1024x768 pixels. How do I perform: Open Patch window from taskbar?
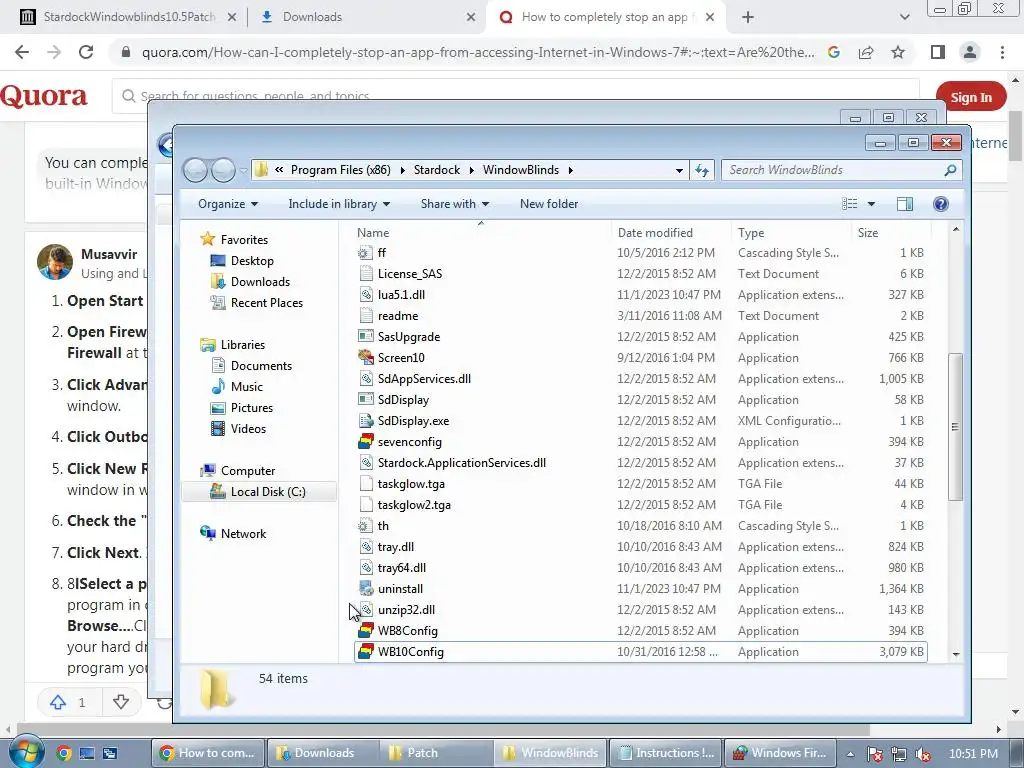click(x=436, y=753)
